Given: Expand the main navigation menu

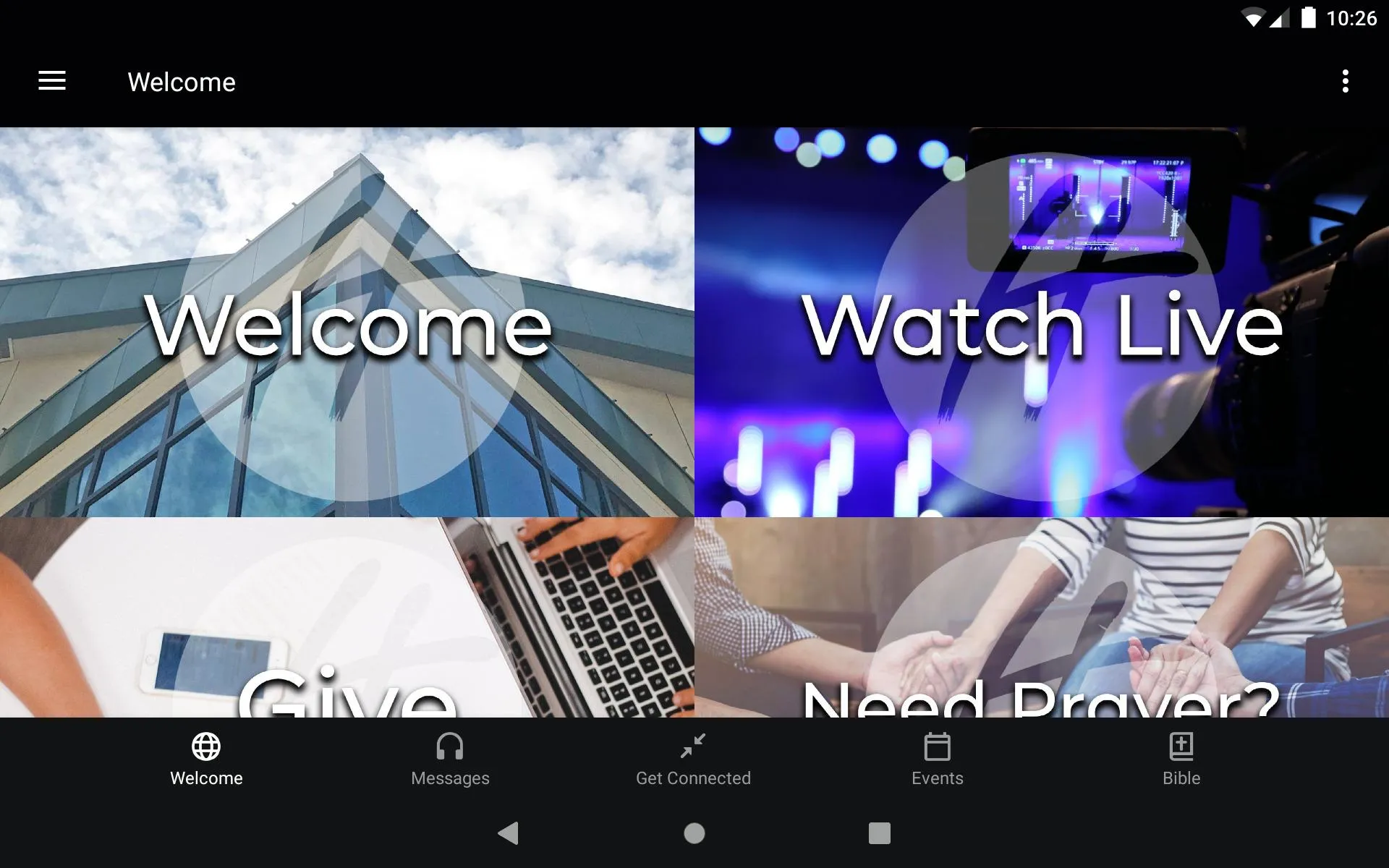Looking at the screenshot, I should tap(52, 82).
